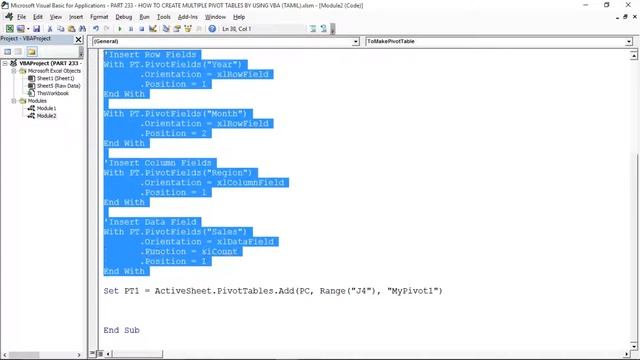Close the Project - VBAProject panel

[x=78, y=39]
